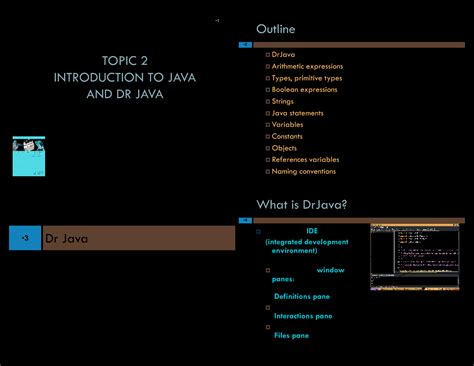Click the 'What is DrJava?' slide title
Viewport: 474px width, 366px height.
pyautogui.click(x=301, y=204)
